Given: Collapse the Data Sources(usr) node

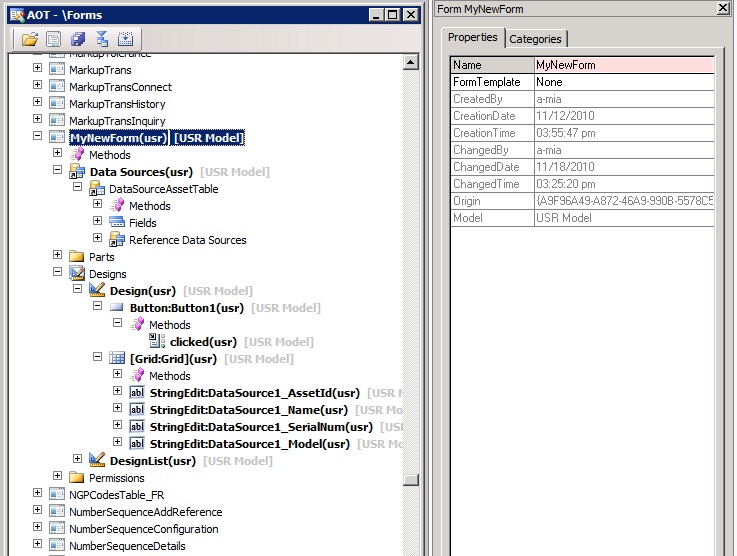Looking at the screenshot, I should (x=57, y=169).
